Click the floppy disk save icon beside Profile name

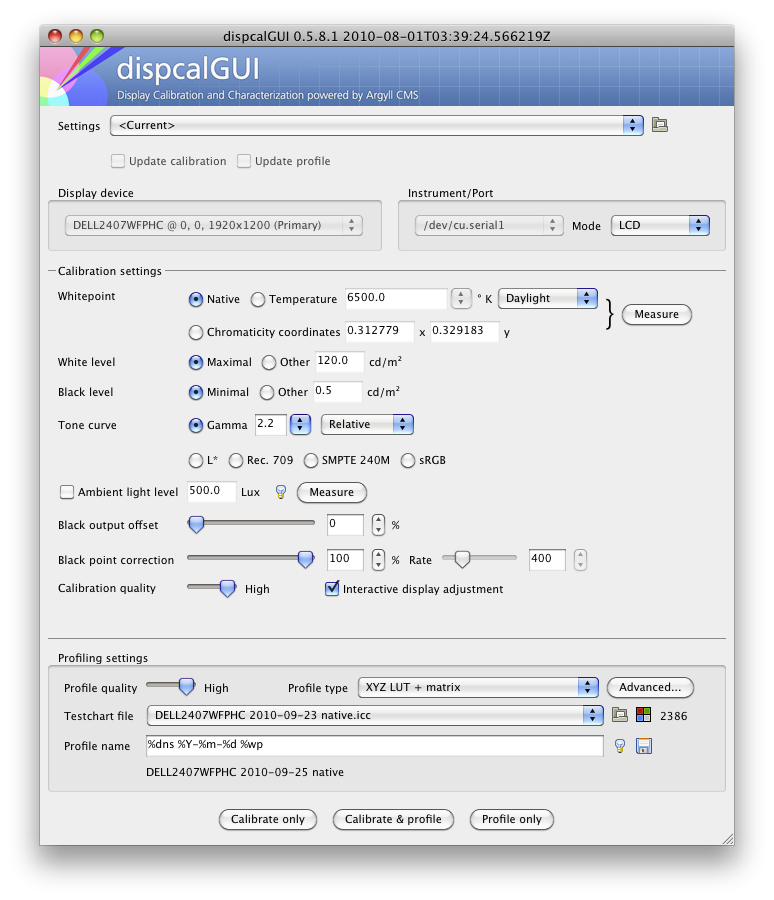(644, 746)
